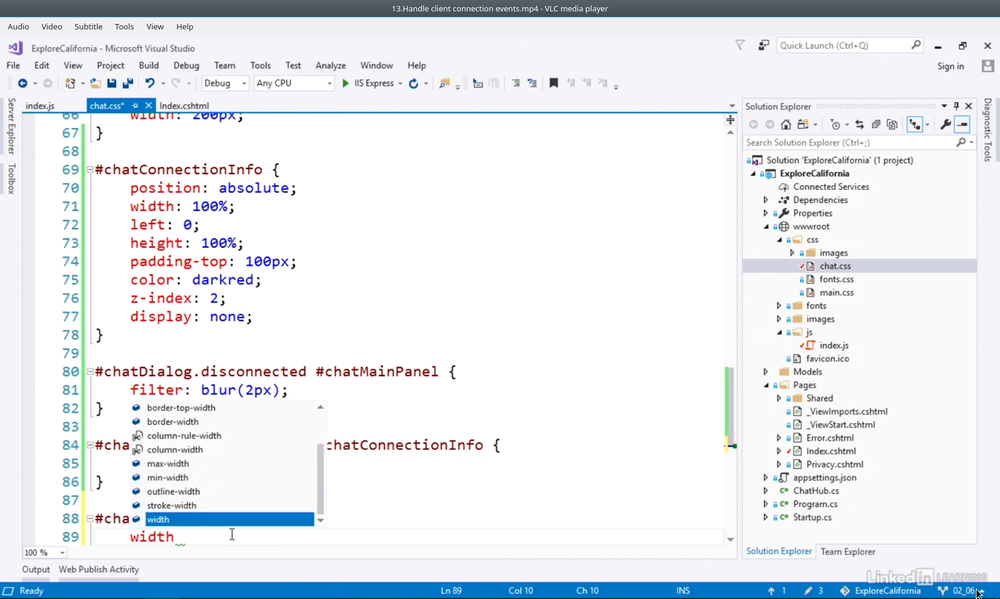Start IIS Express with the green play button
The height and width of the screenshot is (599, 1000).
[346, 84]
